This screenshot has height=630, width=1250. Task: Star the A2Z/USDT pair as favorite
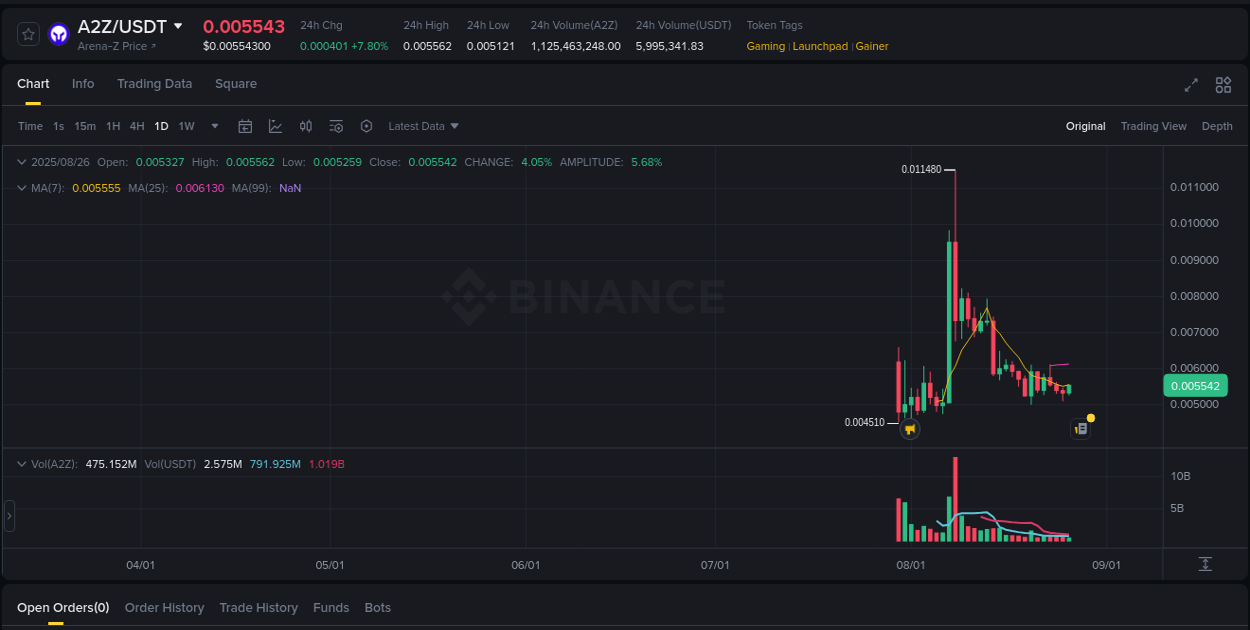(28, 33)
